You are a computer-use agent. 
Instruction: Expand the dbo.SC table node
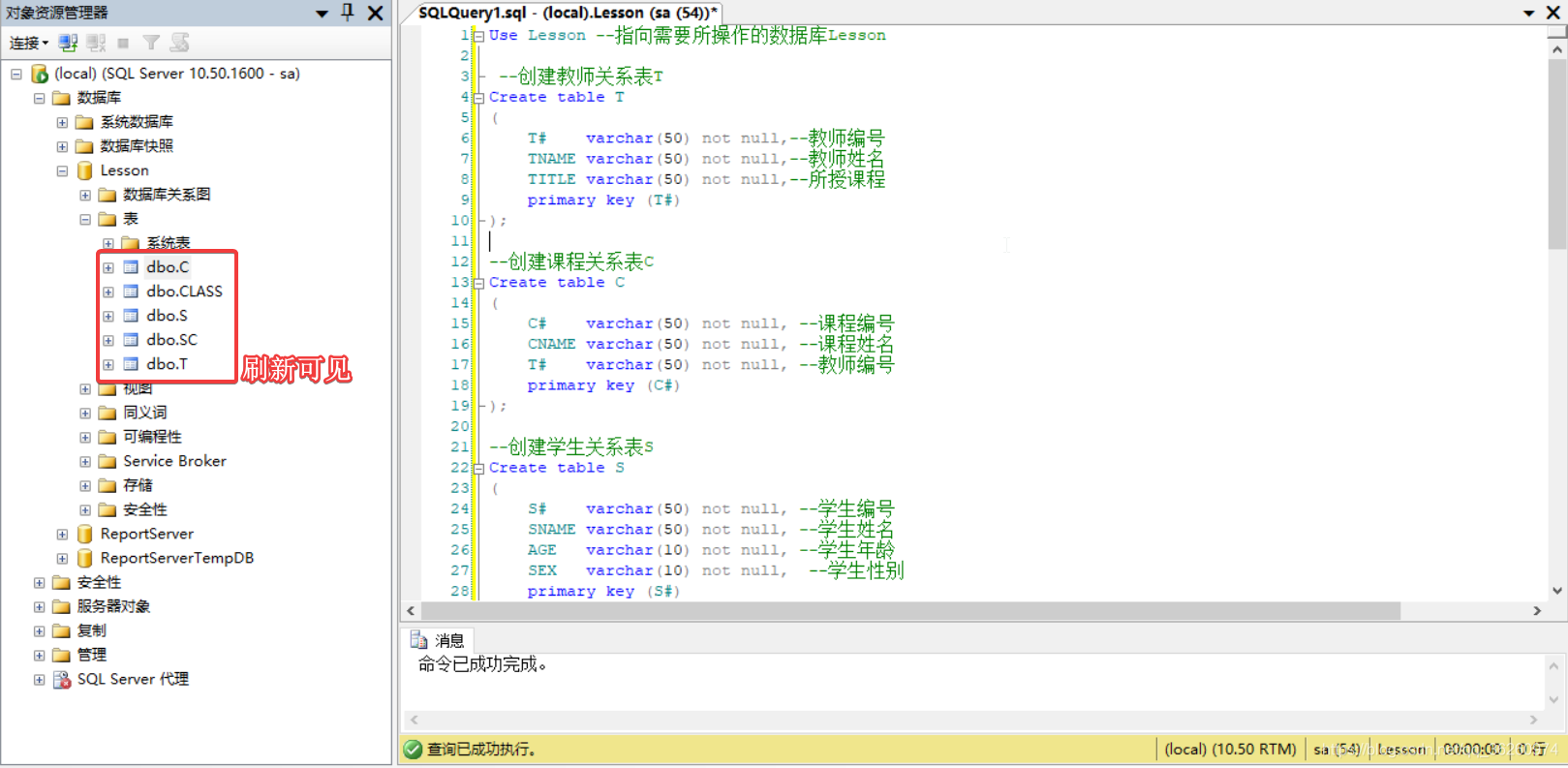(108, 340)
